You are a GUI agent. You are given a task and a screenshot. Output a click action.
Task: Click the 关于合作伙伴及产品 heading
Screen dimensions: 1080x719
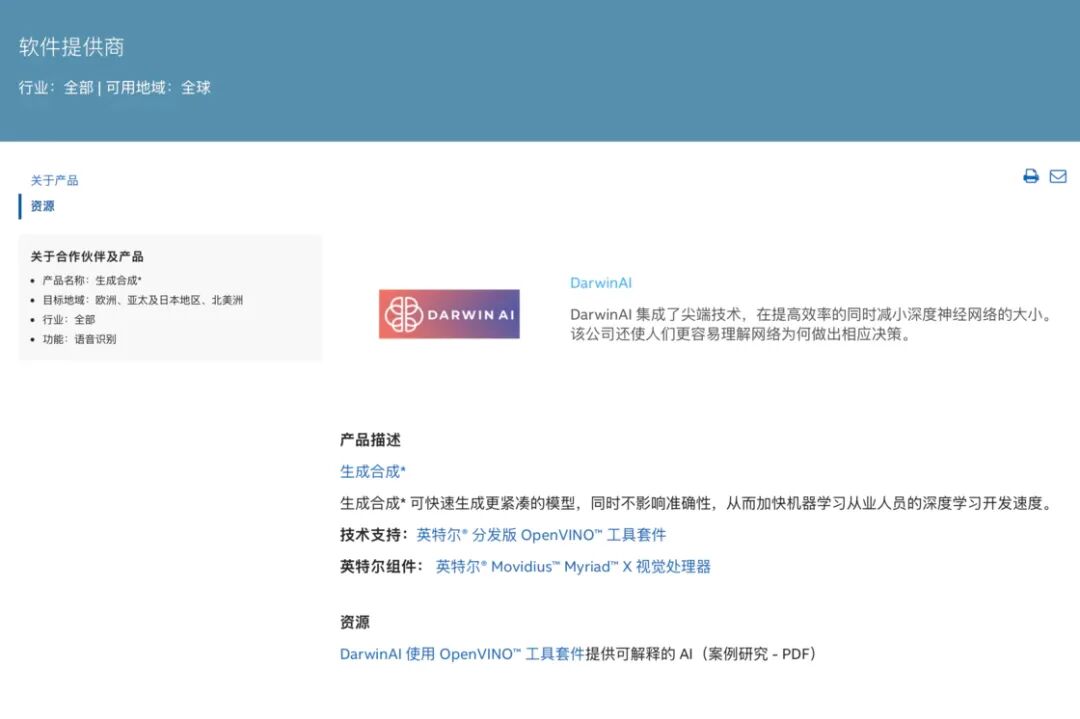[87, 256]
